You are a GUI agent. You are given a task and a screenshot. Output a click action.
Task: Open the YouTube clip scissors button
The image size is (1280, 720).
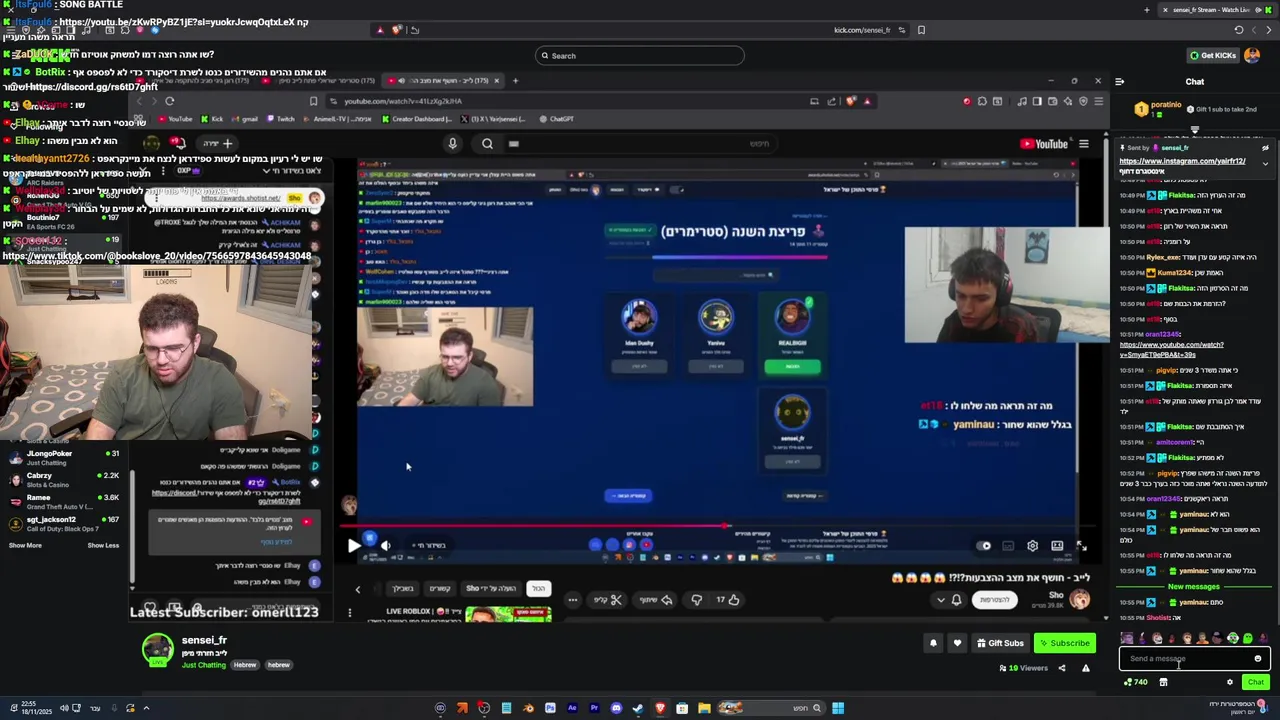(x=609, y=600)
